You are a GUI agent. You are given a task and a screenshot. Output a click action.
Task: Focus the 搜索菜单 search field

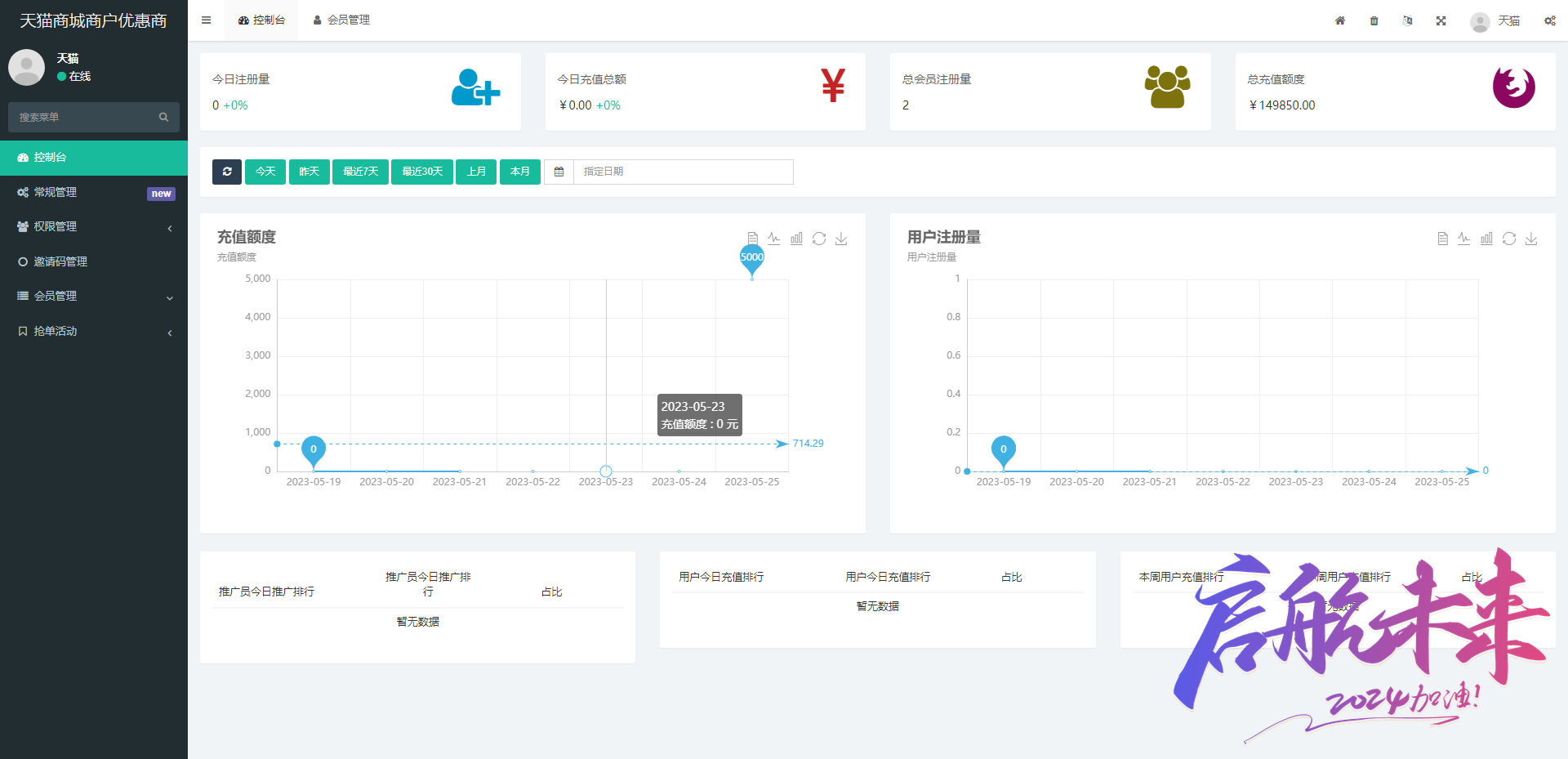click(94, 118)
